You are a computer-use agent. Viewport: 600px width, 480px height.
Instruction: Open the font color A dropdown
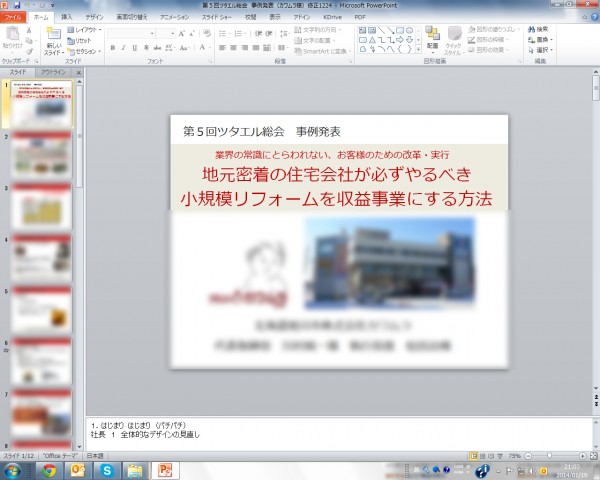(204, 48)
